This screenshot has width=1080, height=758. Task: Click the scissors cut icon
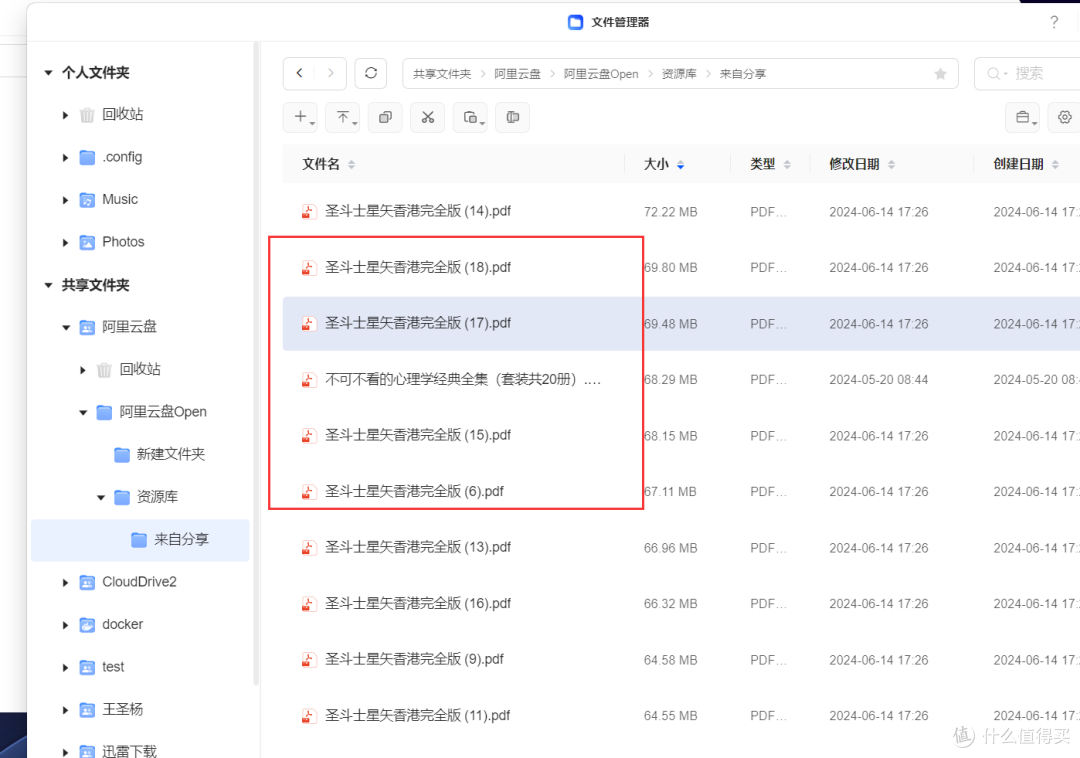(x=428, y=118)
